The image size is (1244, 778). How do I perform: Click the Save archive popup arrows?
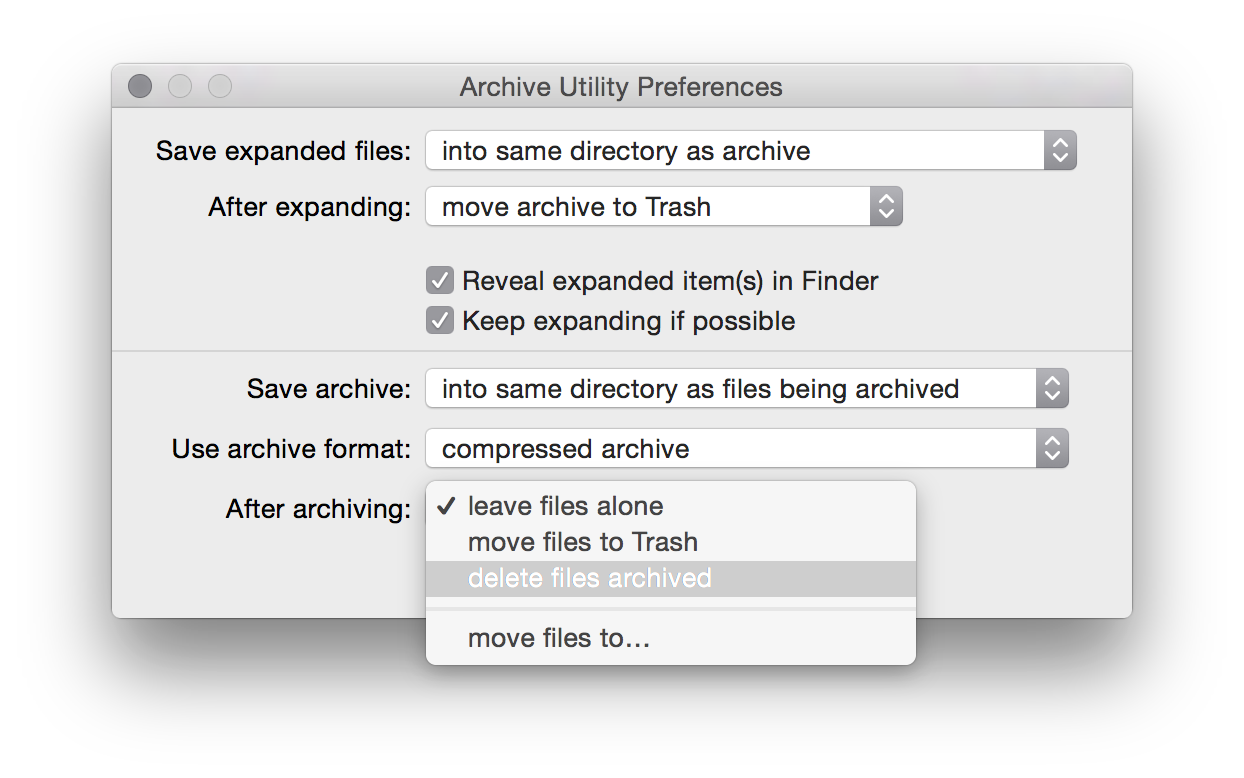(1052, 389)
